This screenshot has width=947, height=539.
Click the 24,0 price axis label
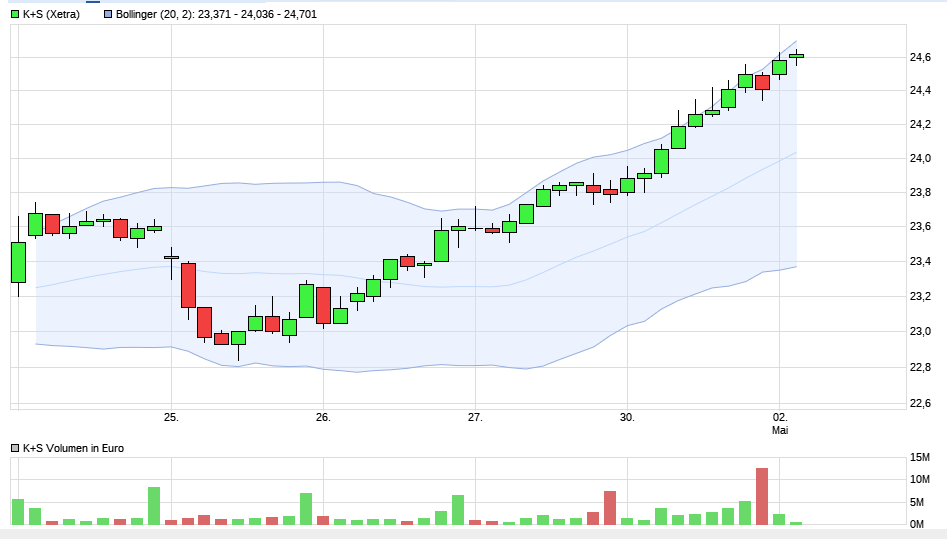[x=920, y=158]
